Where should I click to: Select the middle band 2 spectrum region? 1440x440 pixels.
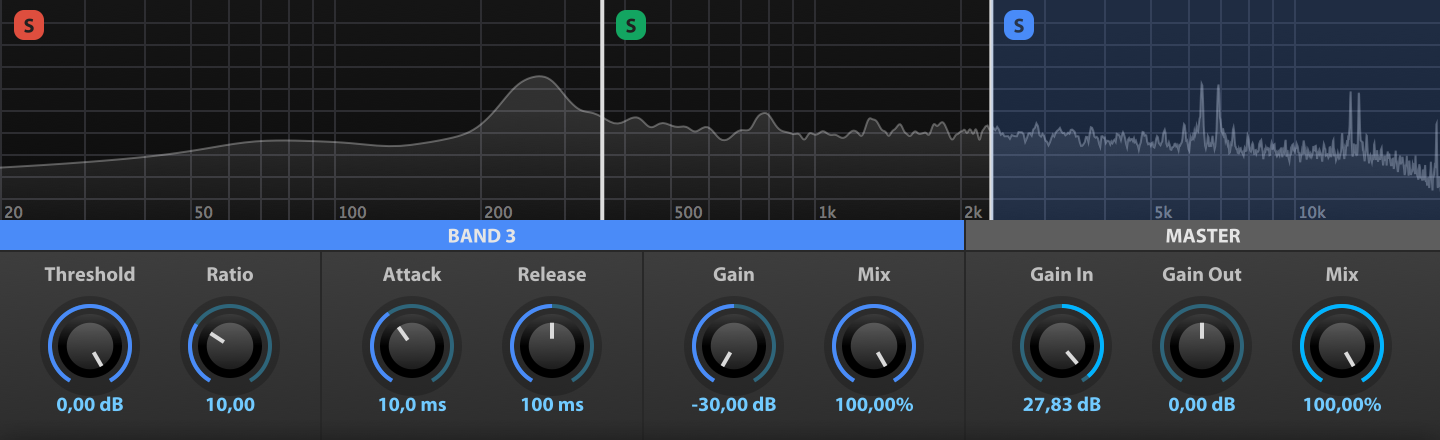coord(797,110)
